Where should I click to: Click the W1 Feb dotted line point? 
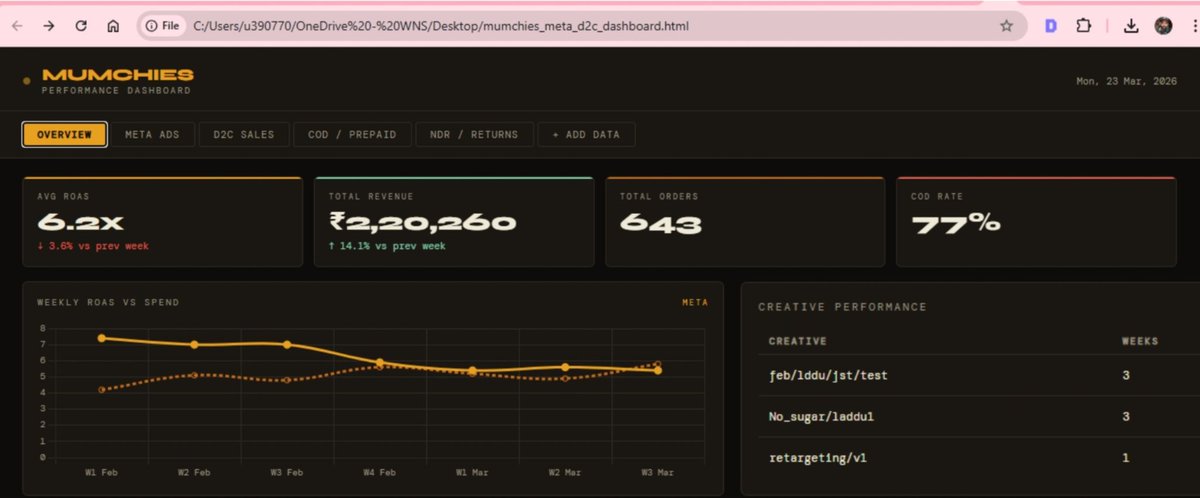tap(102, 390)
